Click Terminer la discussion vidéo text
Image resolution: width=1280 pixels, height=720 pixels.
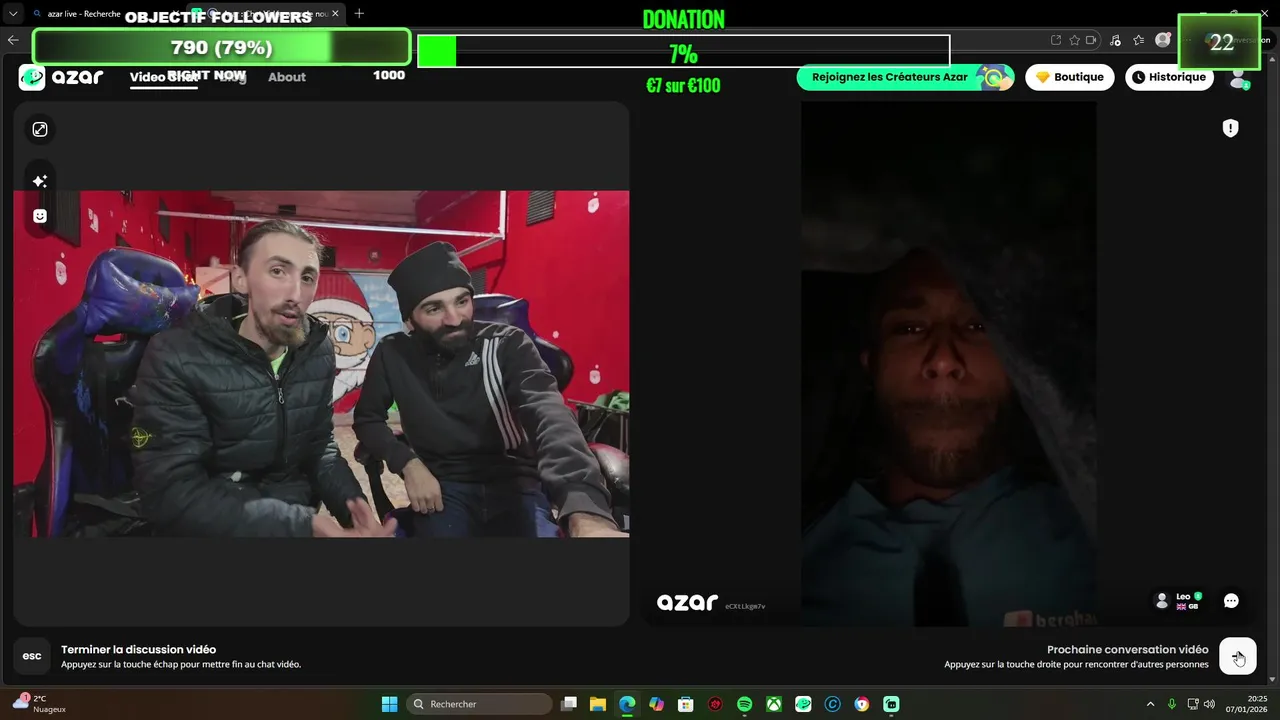(138, 649)
